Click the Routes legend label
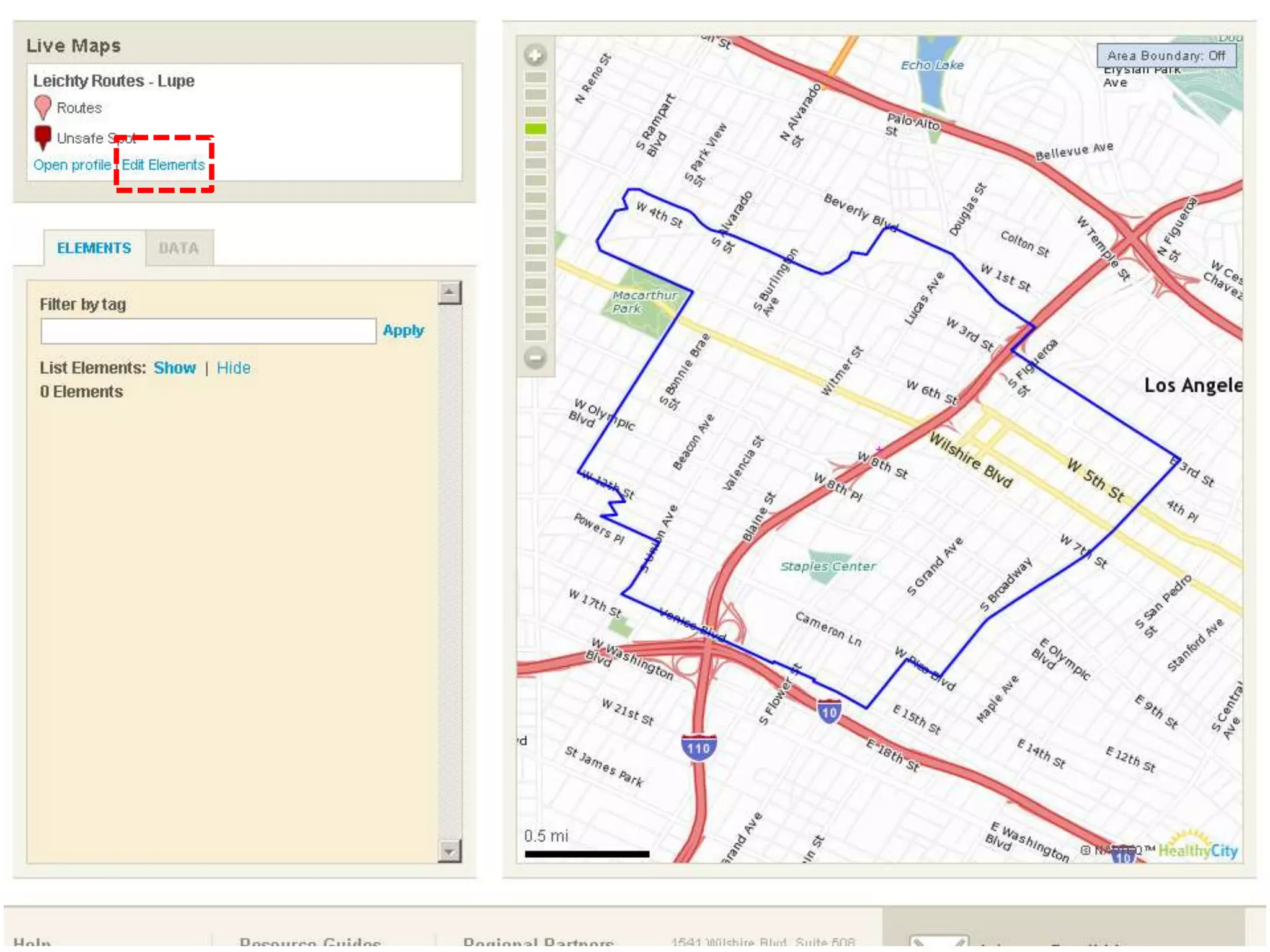Screen dimensions: 1270x952 (x=79, y=108)
